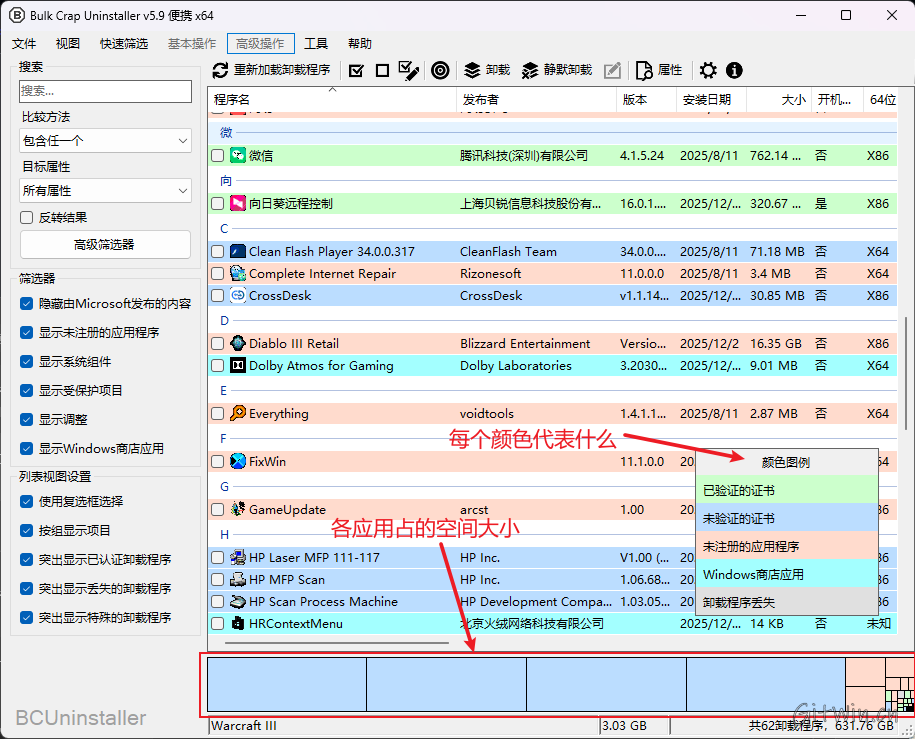Viewport: 915px width, 739px height.
Task: Toggle 显示受保护项目 checkbox
Action: (x=26, y=391)
